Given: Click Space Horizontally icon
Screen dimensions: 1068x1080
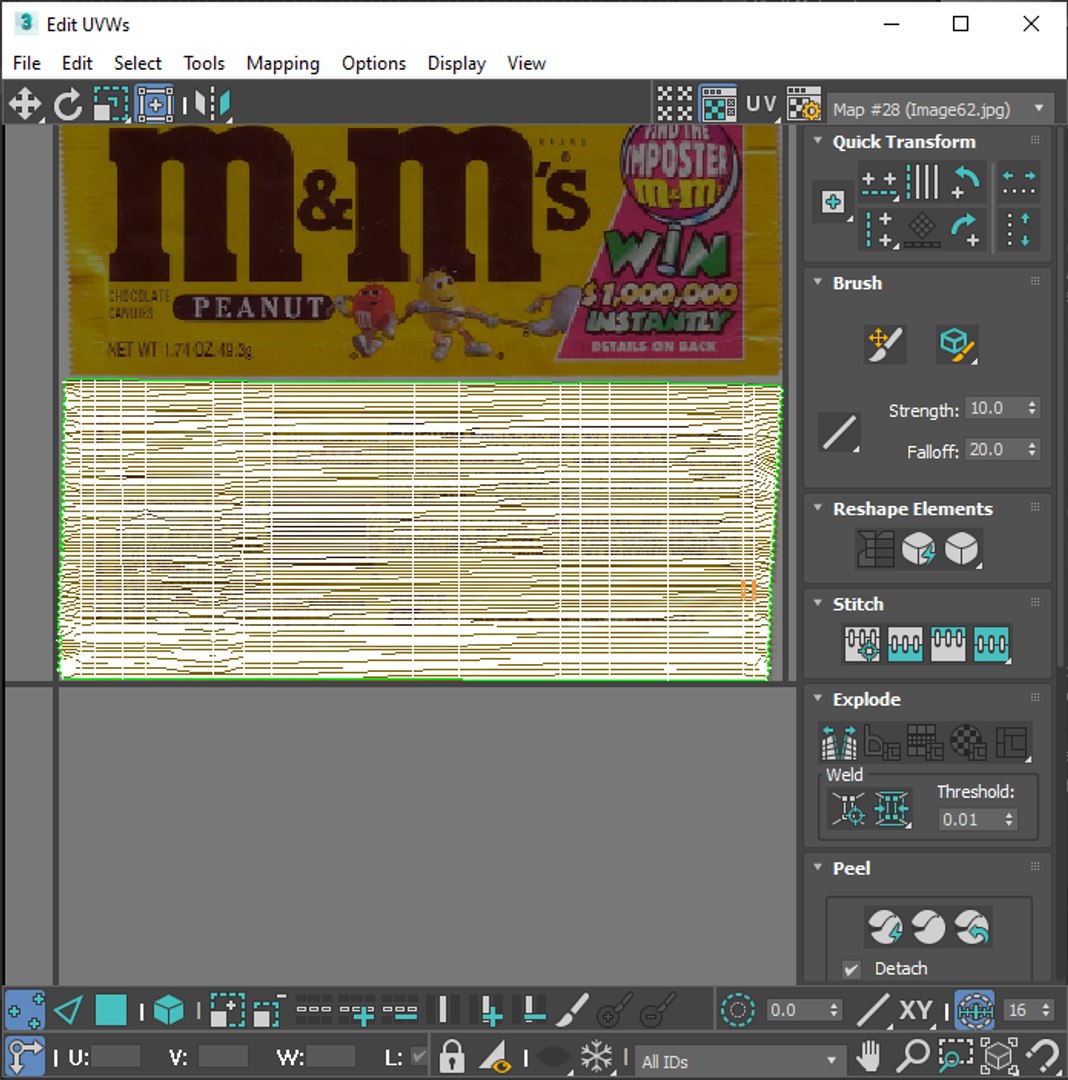Looking at the screenshot, I should coord(1018,183).
